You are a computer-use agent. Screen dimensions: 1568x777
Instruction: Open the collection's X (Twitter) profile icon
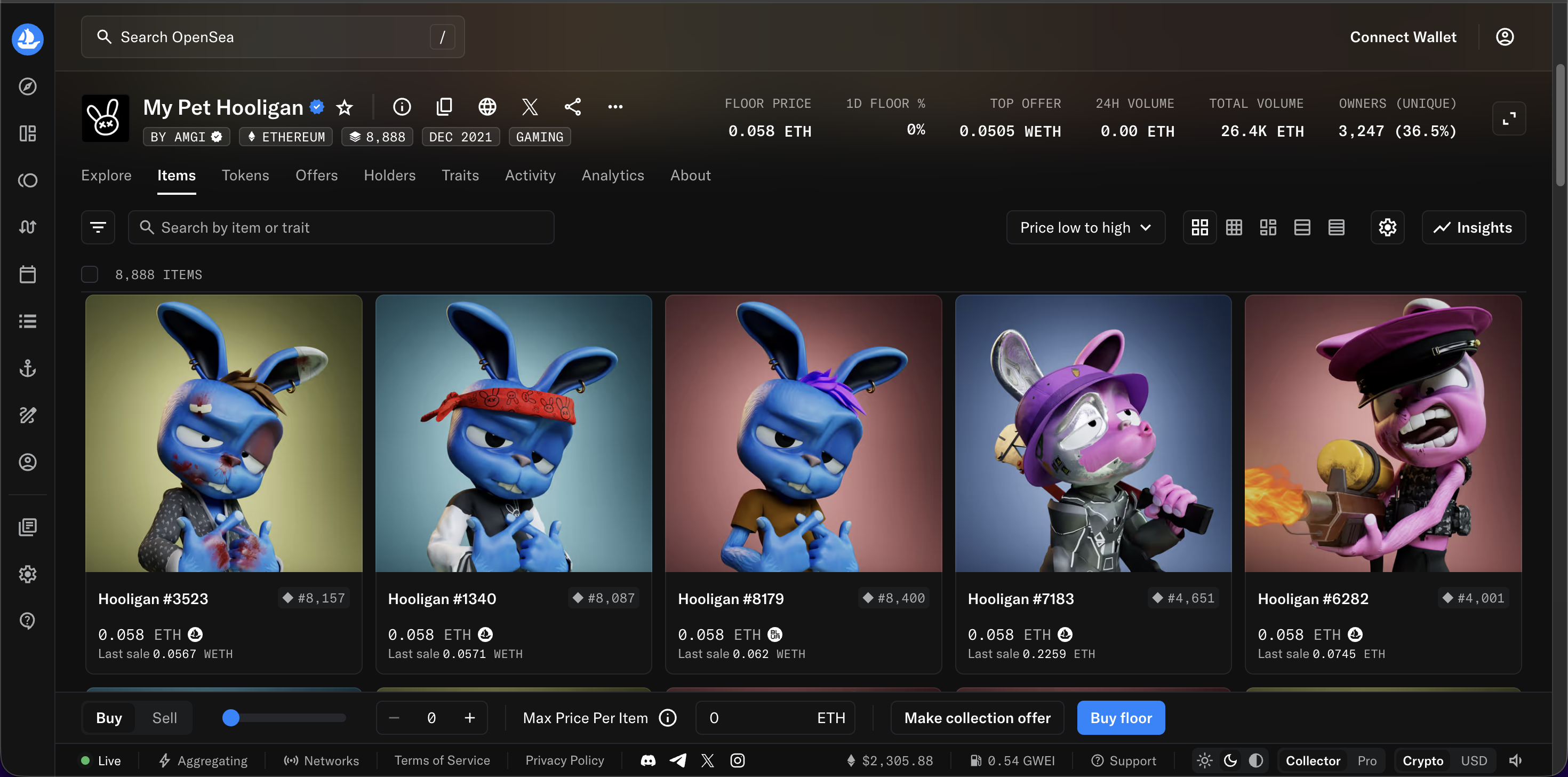click(x=530, y=107)
